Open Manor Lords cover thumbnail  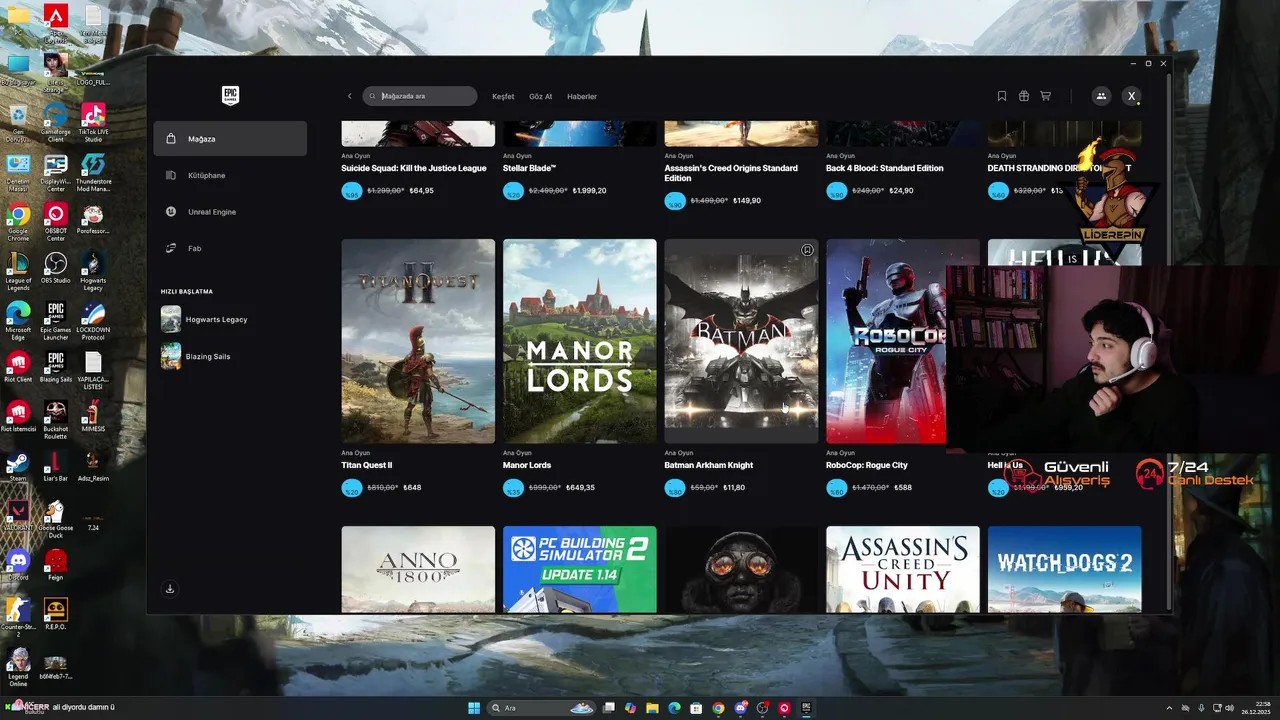(580, 341)
